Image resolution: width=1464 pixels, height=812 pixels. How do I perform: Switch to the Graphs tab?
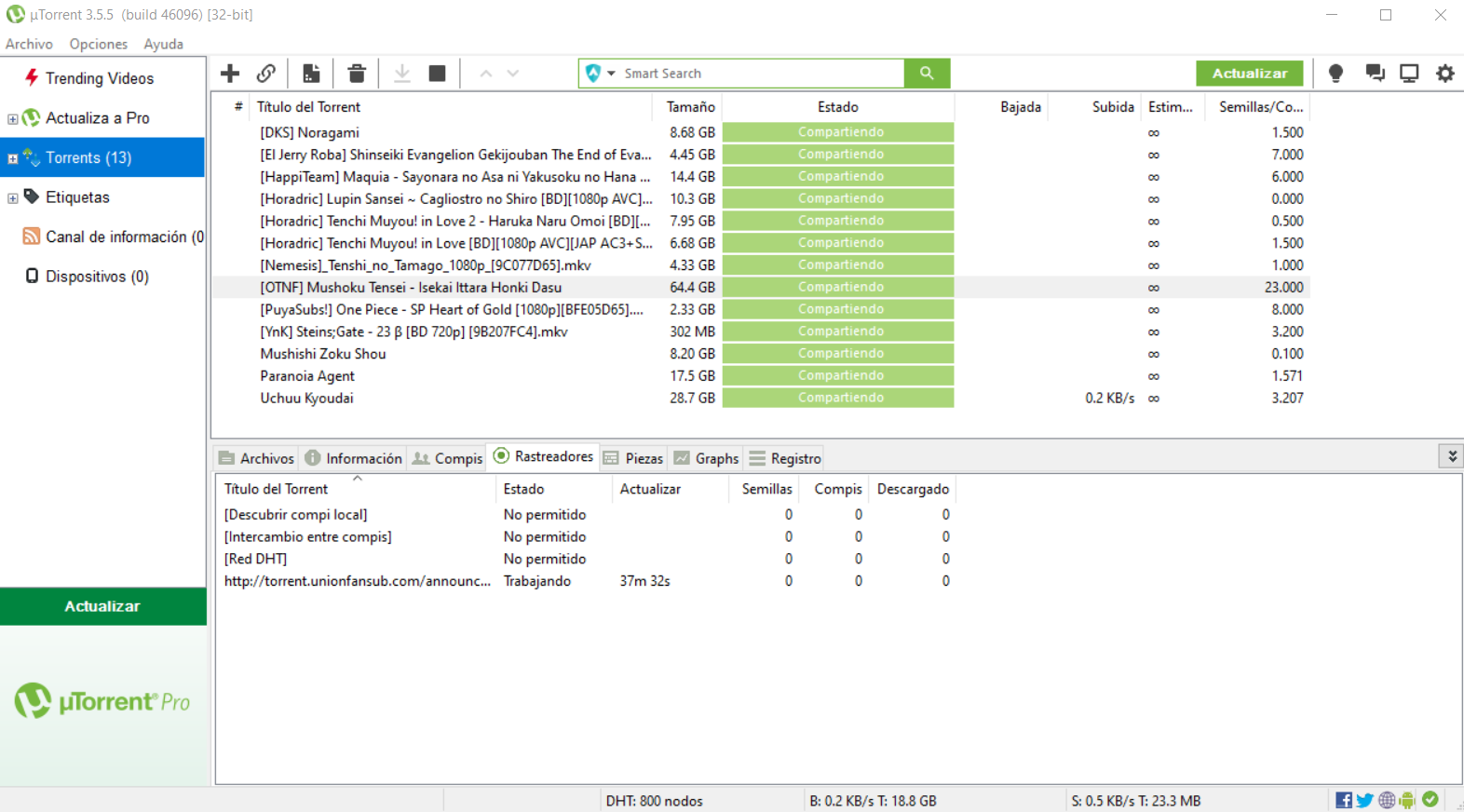[x=706, y=458]
